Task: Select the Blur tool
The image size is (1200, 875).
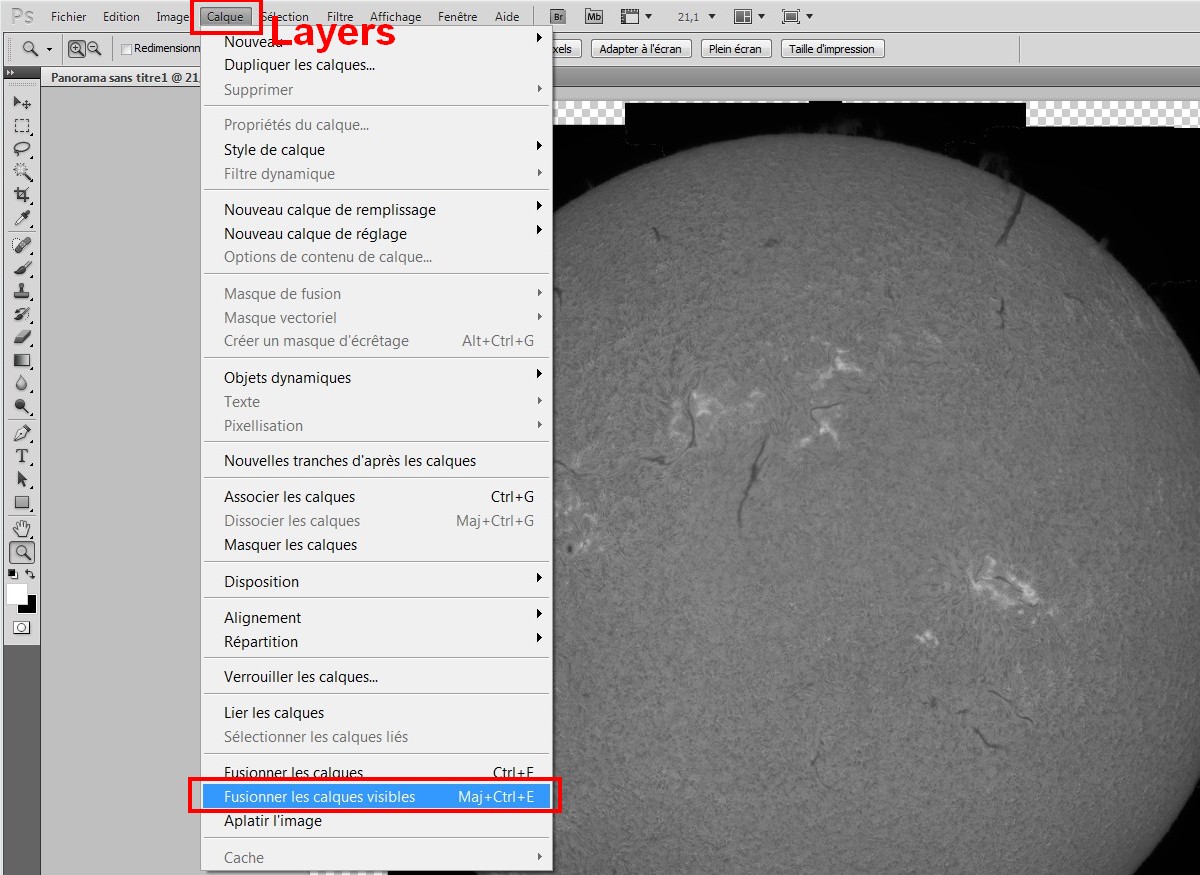Action: point(21,383)
